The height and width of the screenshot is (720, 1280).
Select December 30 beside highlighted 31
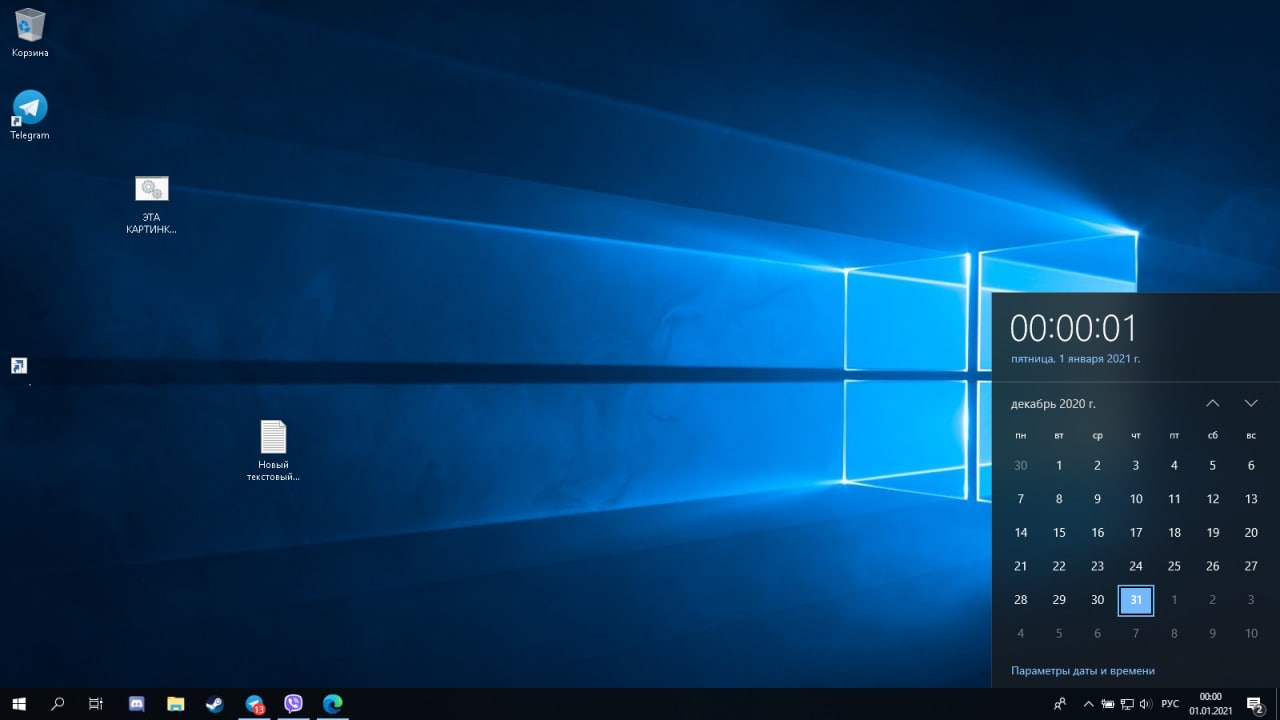point(1098,600)
